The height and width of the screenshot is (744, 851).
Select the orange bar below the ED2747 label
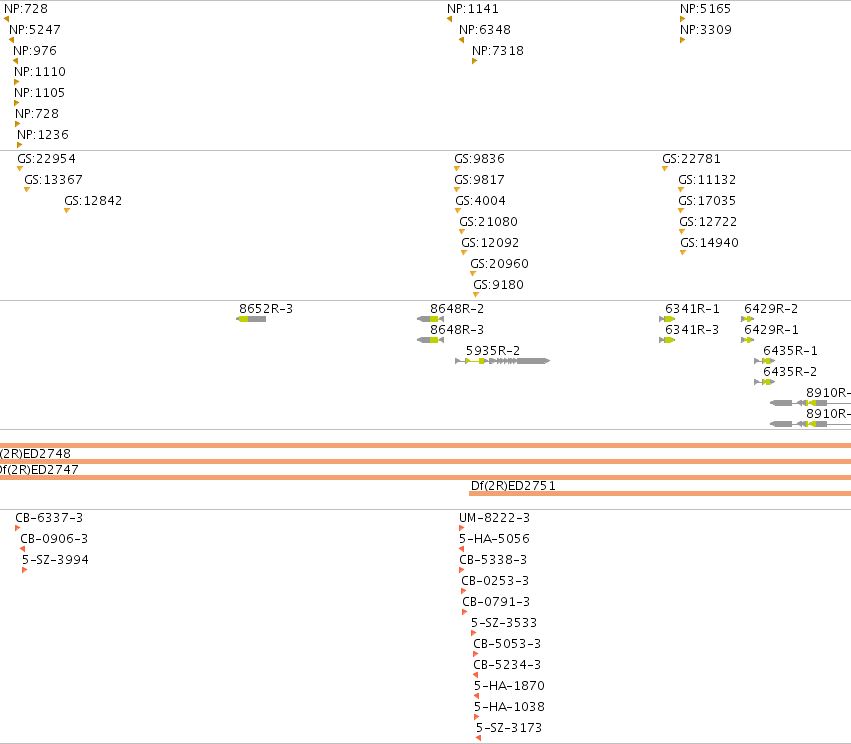[426, 478]
